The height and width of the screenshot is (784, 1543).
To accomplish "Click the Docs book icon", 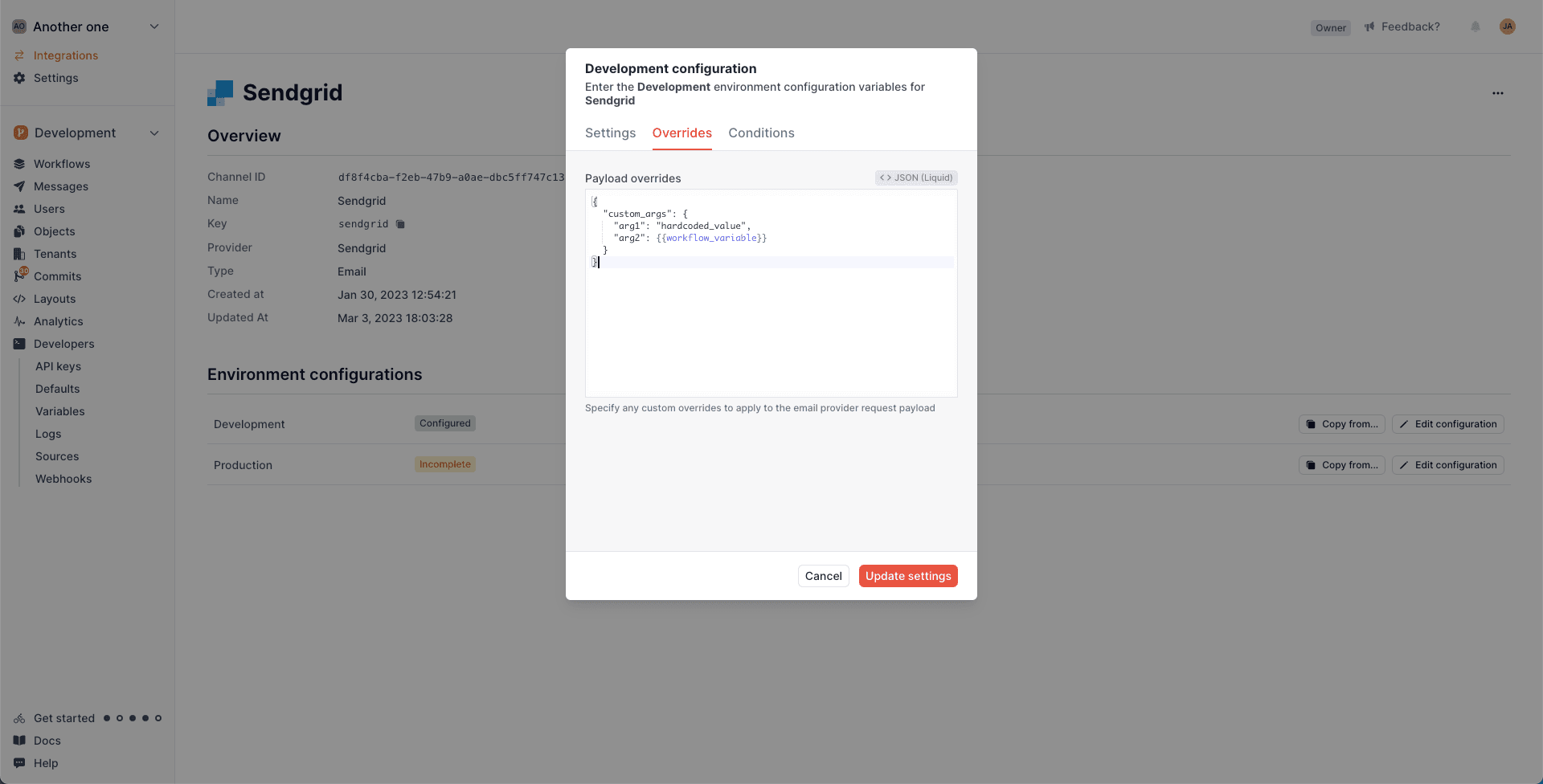I will 19,741.
